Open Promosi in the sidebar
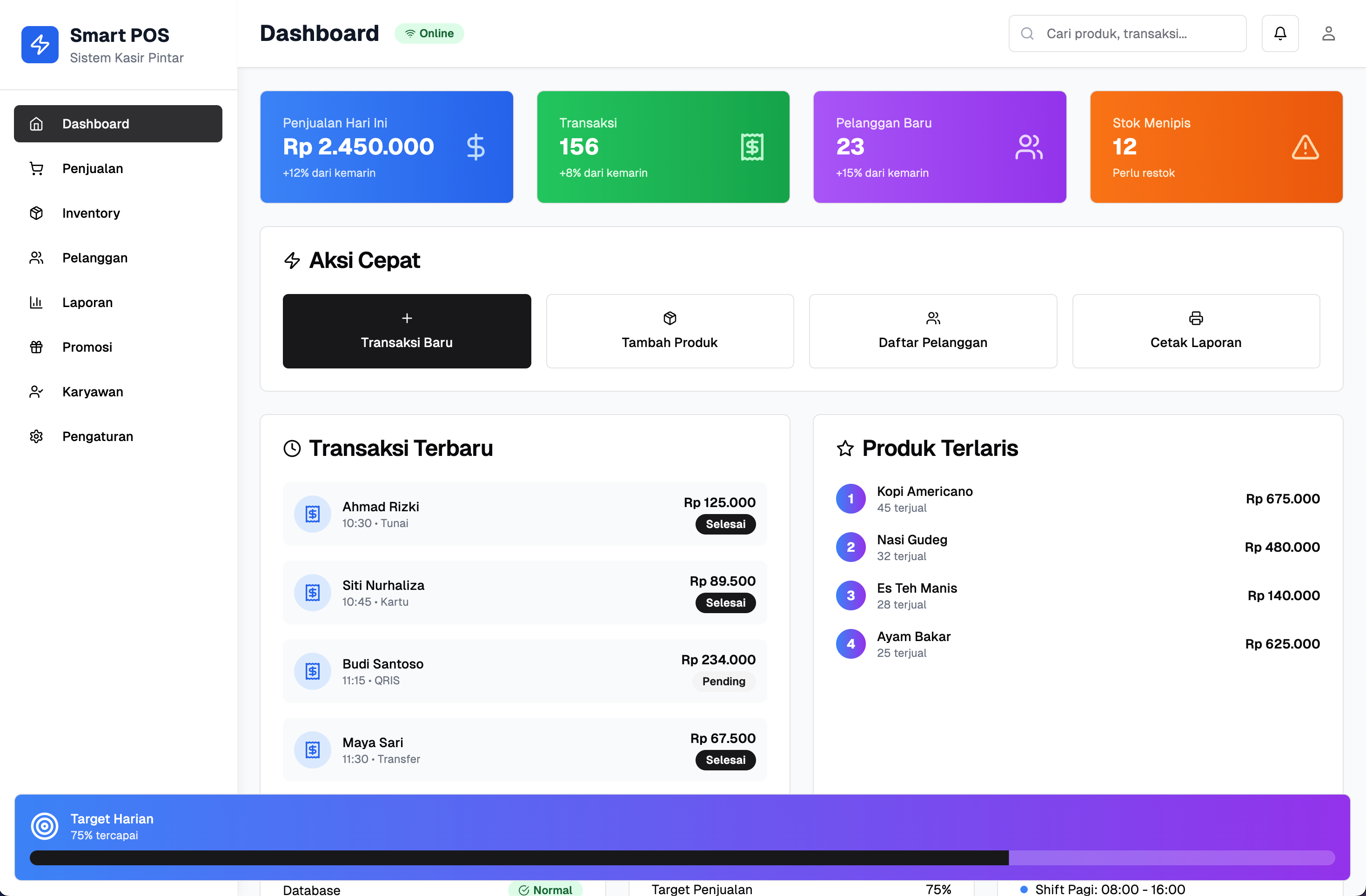Screen dimensions: 1366x896 pos(118,347)
